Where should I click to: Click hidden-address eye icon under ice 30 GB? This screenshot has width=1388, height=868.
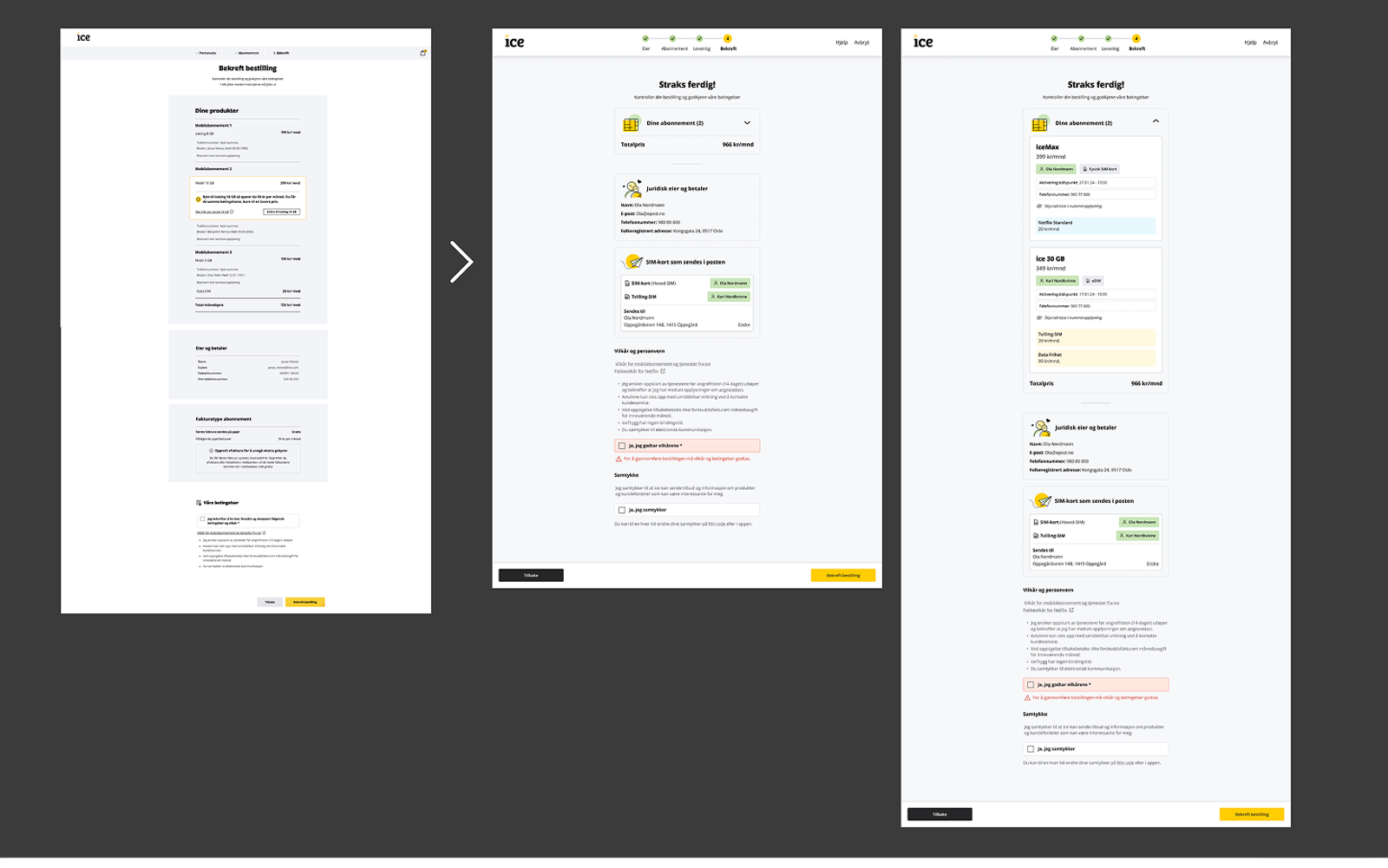pos(1040,317)
